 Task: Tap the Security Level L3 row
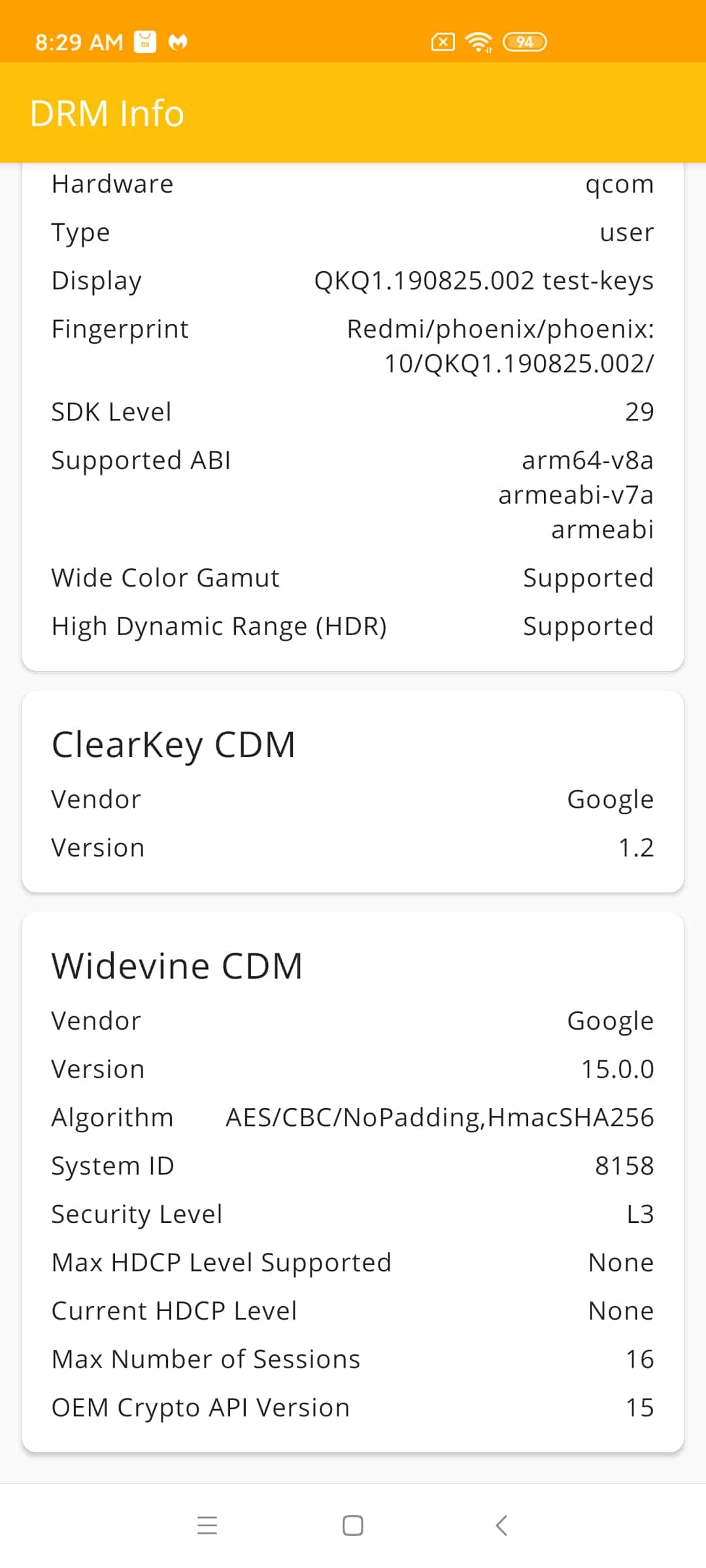[353, 1214]
